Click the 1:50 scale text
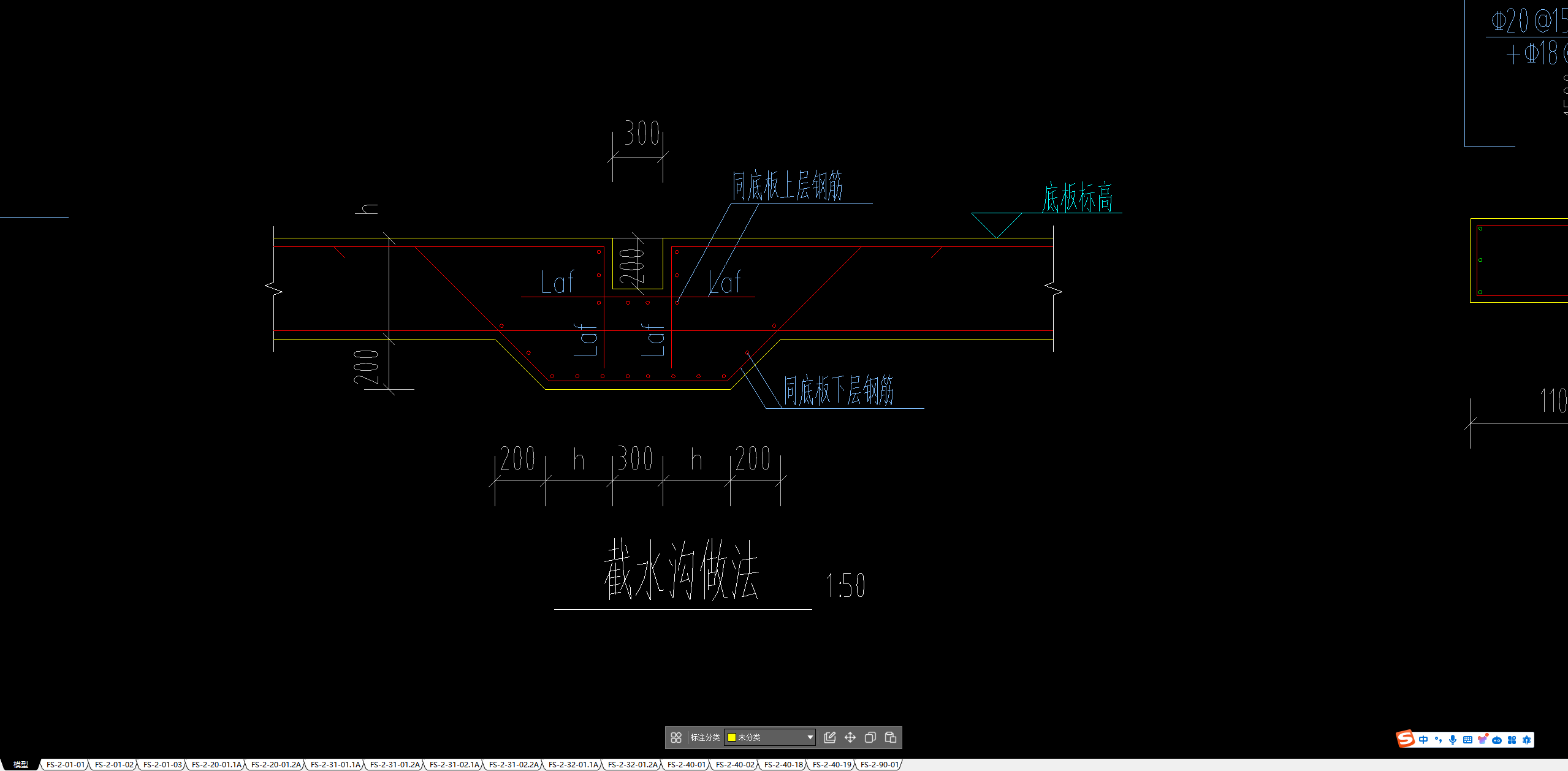The width and height of the screenshot is (1568, 771). coord(846,585)
